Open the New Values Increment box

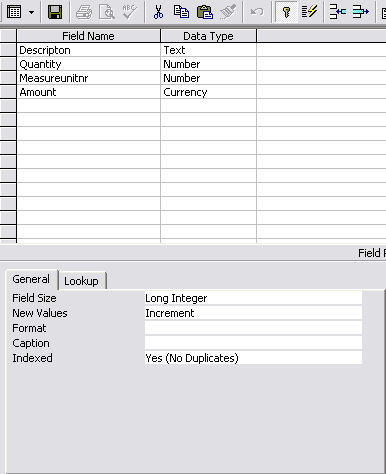click(x=253, y=313)
